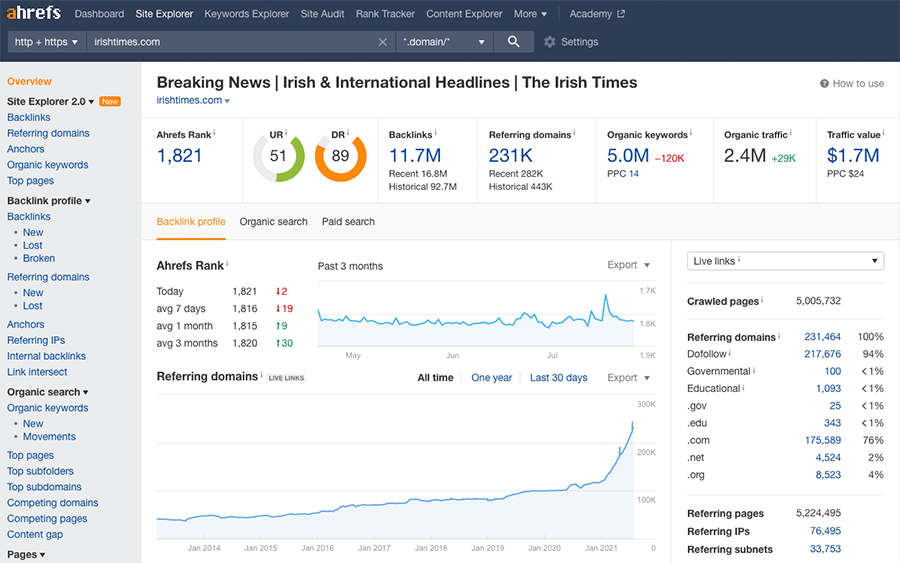Open Dashboard in top navigation
This screenshot has height=563, width=900.
(99, 14)
